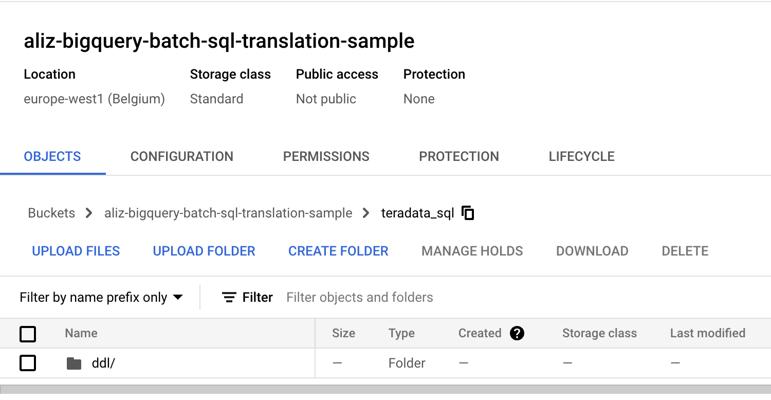This screenshot has height=400, width=771.
Task: Click the Last modified column header
Action: click(708, 333)
